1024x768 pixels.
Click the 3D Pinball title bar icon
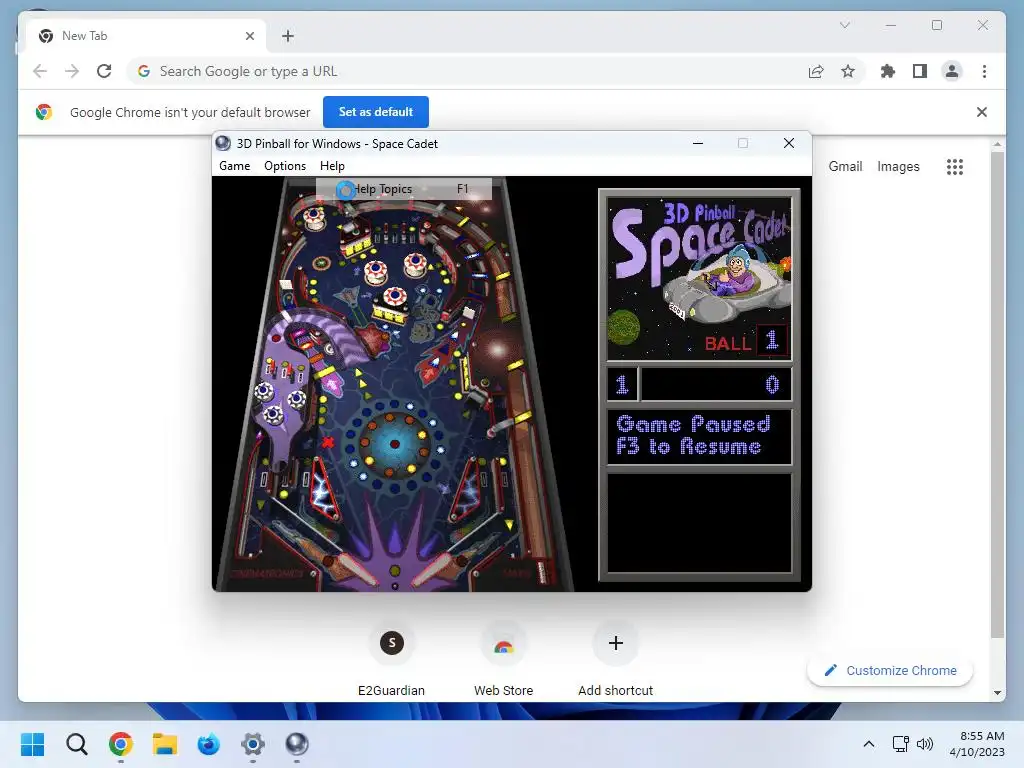coord(223,143)
